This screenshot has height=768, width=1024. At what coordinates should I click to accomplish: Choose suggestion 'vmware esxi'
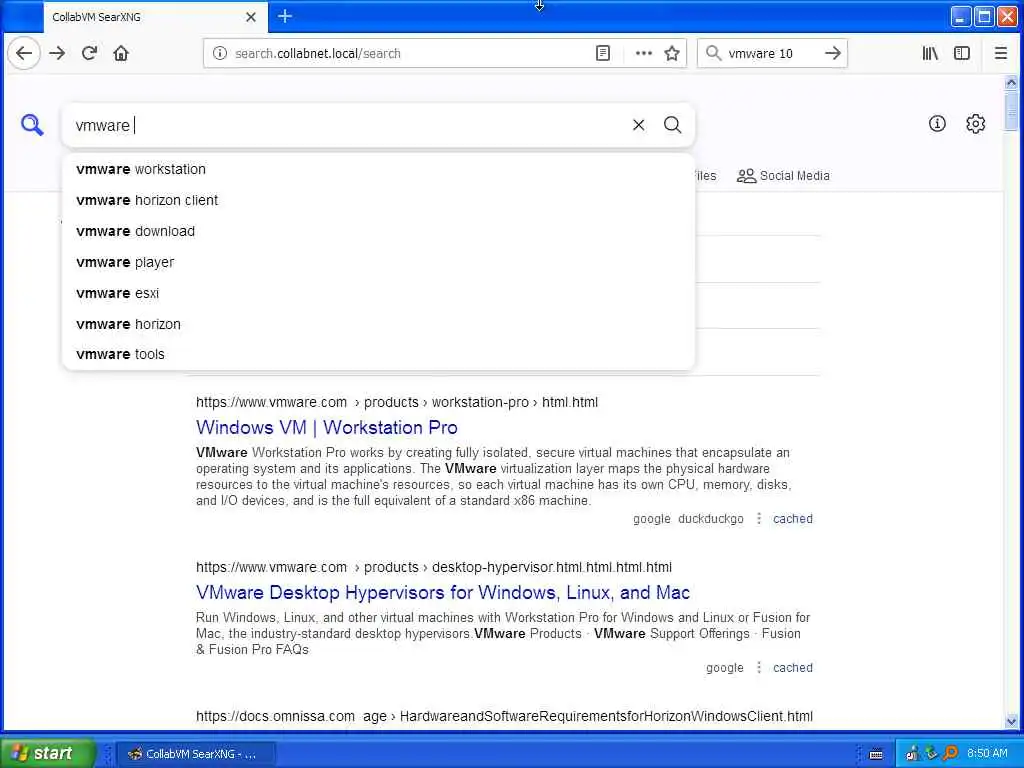(x=378, y=293)
